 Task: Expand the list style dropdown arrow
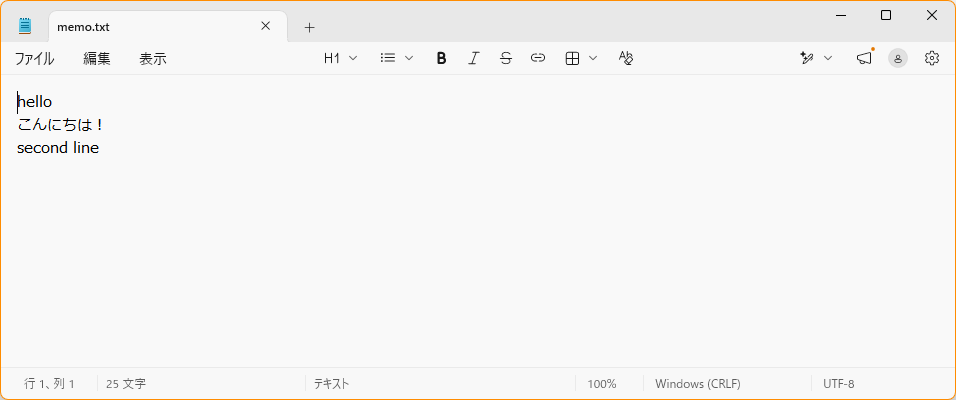409,59
